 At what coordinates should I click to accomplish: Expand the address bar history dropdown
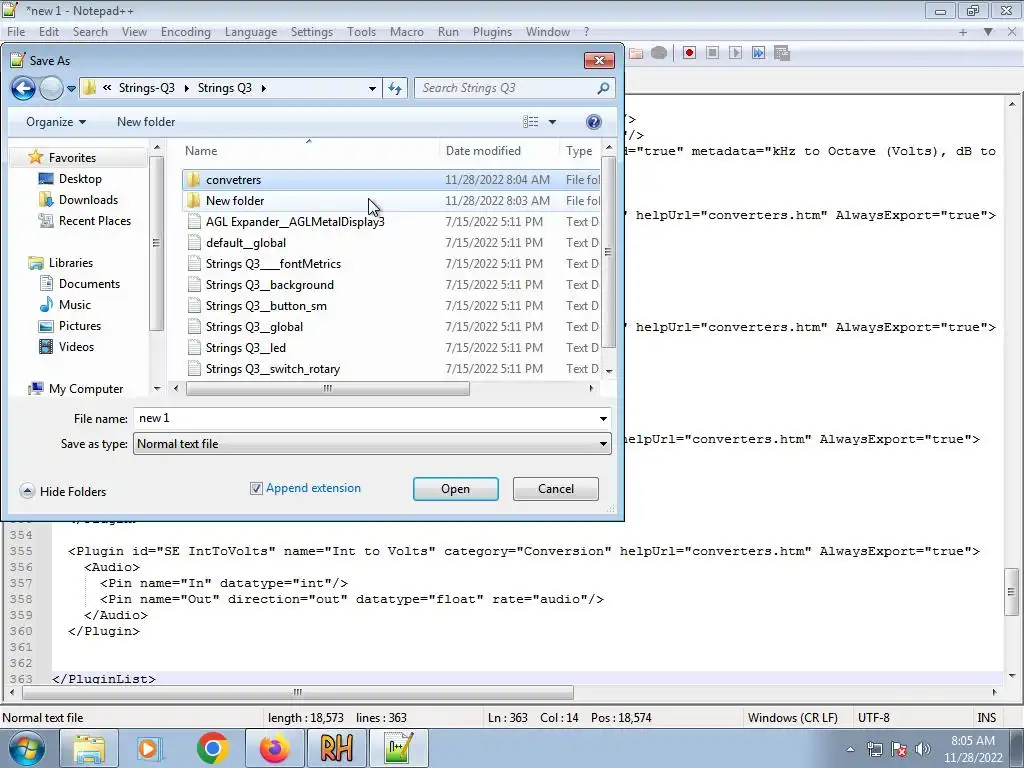coord(372,88)
